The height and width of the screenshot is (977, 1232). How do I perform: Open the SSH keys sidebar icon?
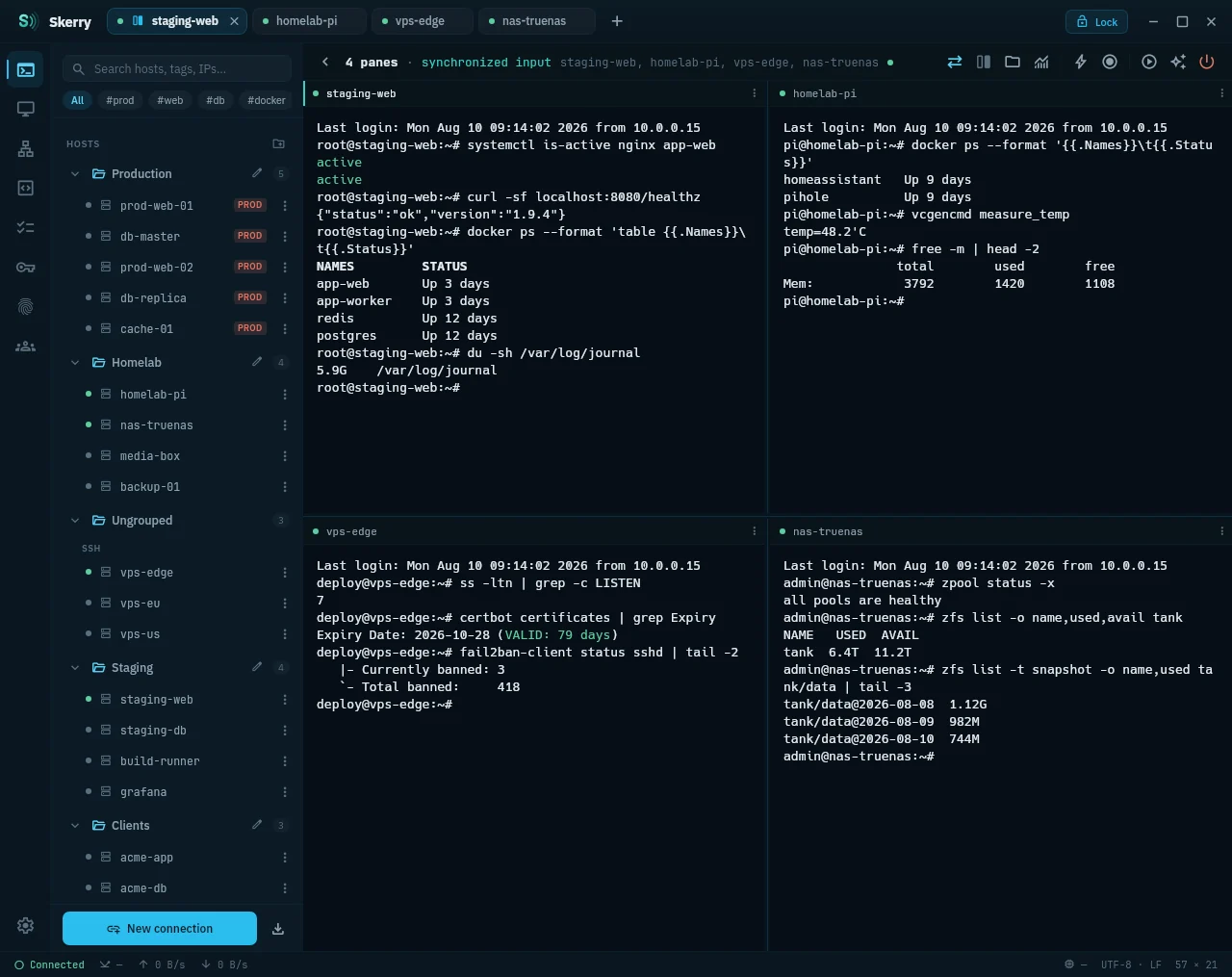pos(26,267)
